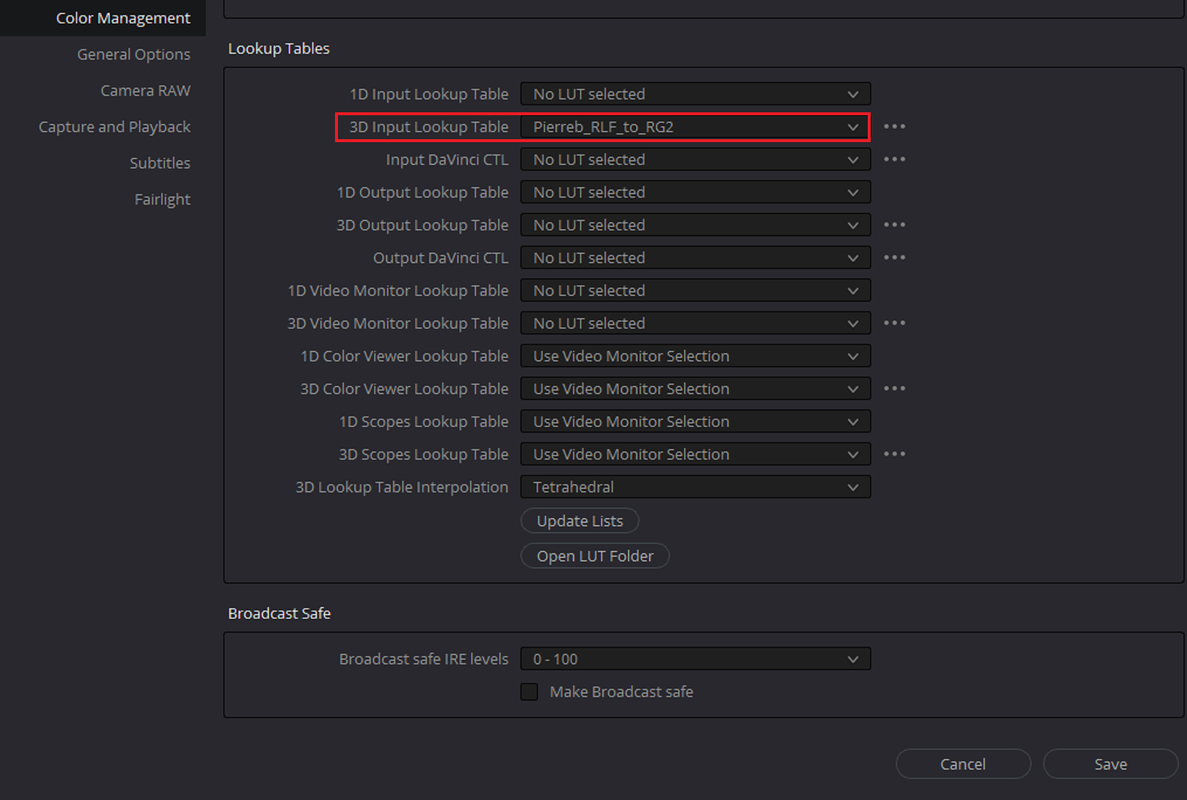Open the 1D Scopes Lookup Table dropdown
The width and height of the screenshot is (1187, 800).
pos(696,422)
